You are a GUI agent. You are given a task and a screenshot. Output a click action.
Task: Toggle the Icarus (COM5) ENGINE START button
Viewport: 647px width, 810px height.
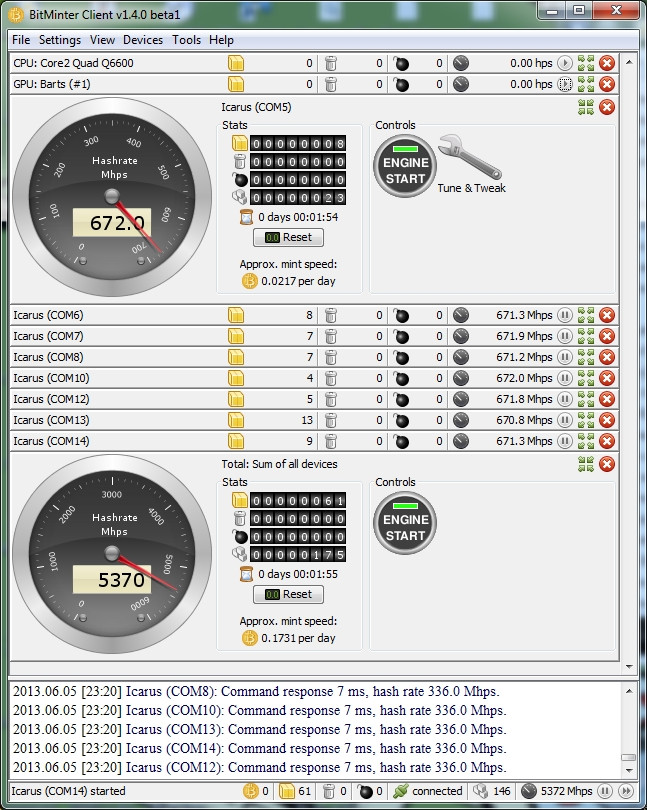click(x=405, y=166)
